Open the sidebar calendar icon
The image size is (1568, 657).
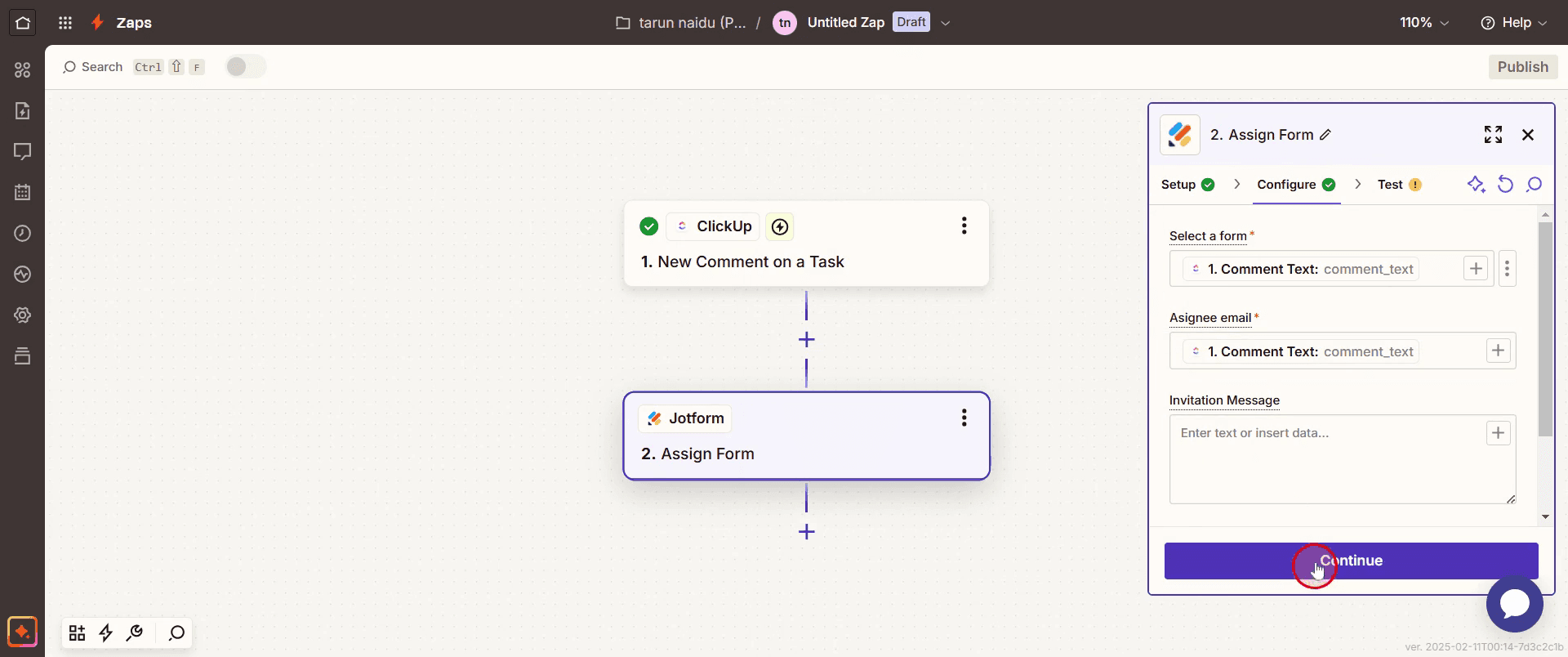(x=23, y=193)
